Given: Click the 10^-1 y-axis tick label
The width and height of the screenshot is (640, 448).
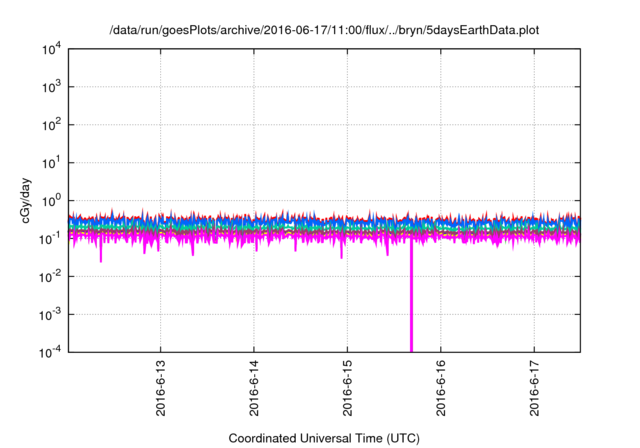Looking at the screenshot, I should (x=50, y=239).
